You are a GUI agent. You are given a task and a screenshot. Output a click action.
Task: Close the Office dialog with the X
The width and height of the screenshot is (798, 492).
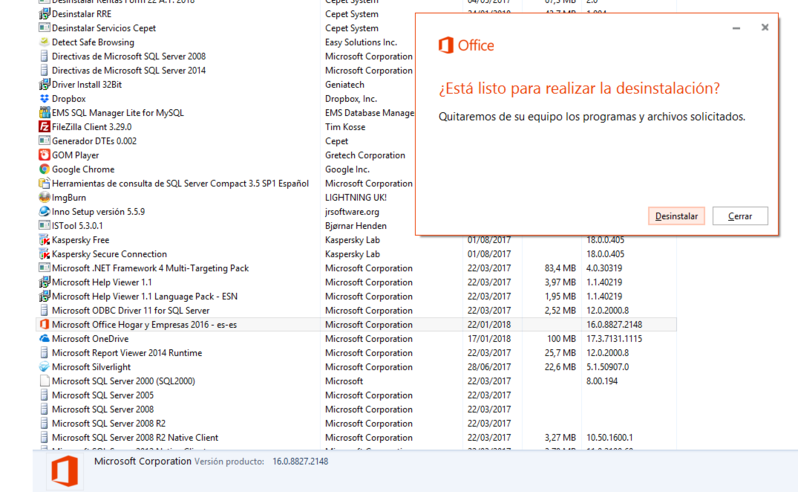point(764,27)
